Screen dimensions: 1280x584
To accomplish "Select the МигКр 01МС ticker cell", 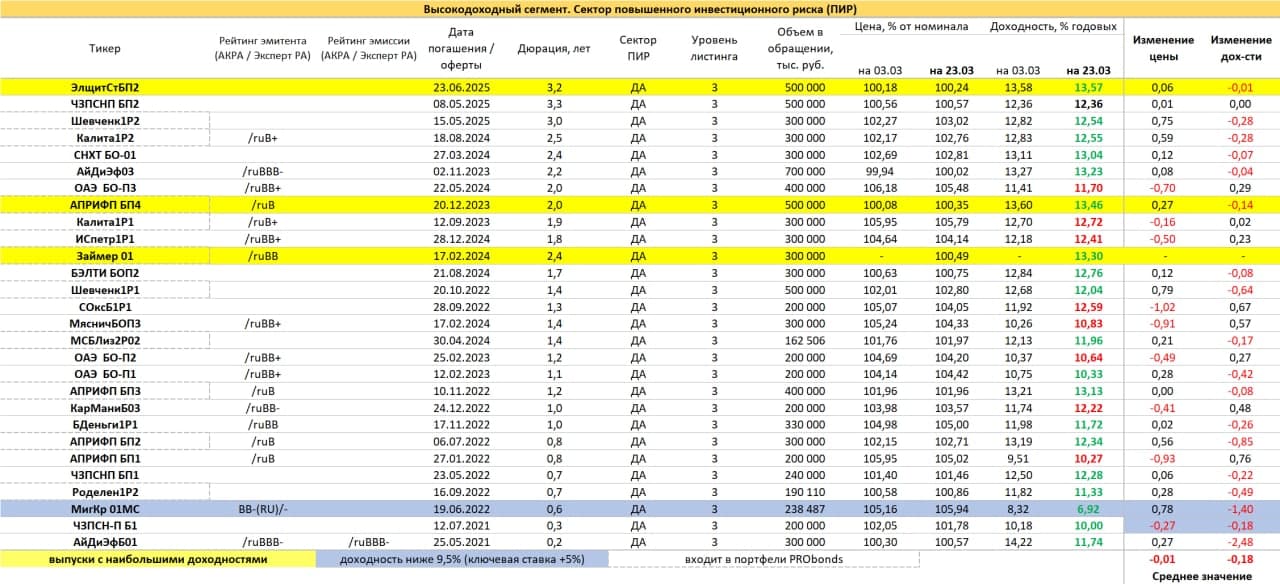I will [x=105, y=509].
